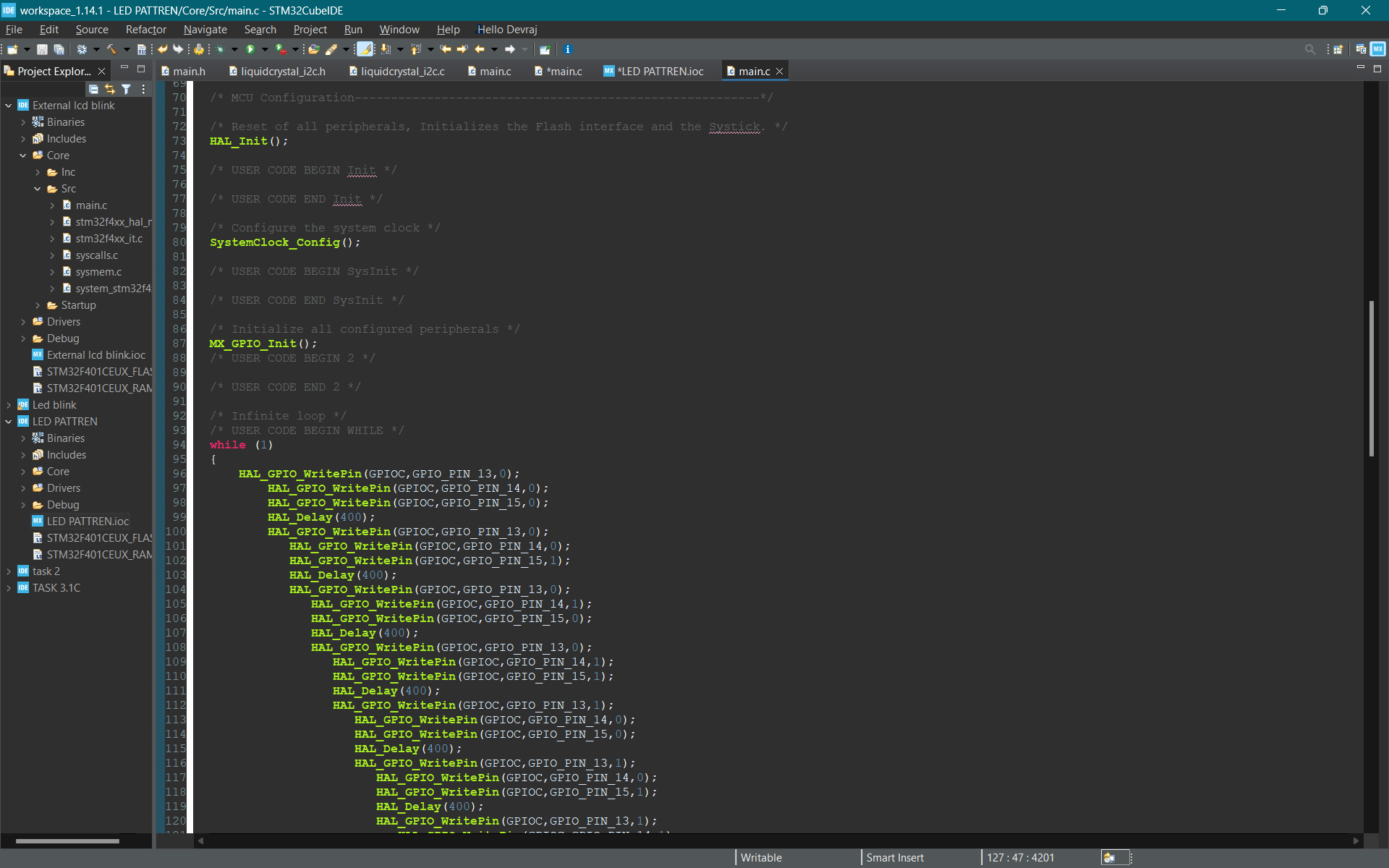Image resolution: width=1389 pixels, height=868 pixels.
Task: Expand the task 2 project
Action: [x=9, y=571]
